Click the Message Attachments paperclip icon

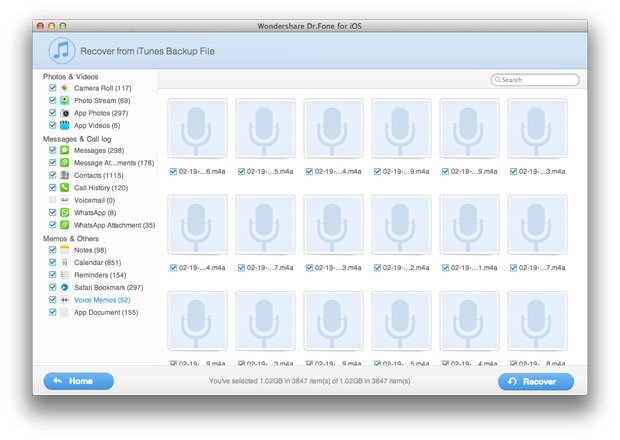pos(64,162)
